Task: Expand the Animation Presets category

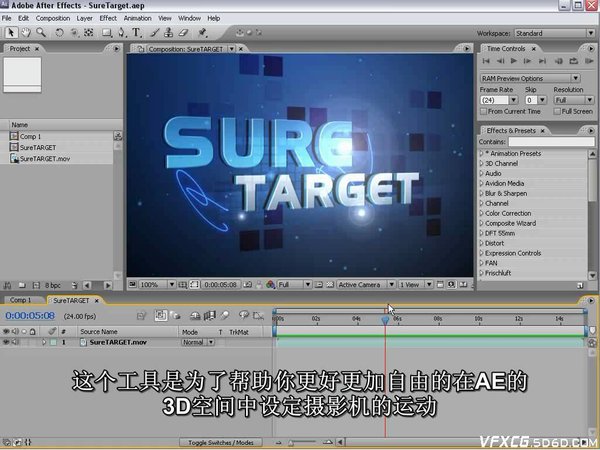Action: click(x=482, y=153)
